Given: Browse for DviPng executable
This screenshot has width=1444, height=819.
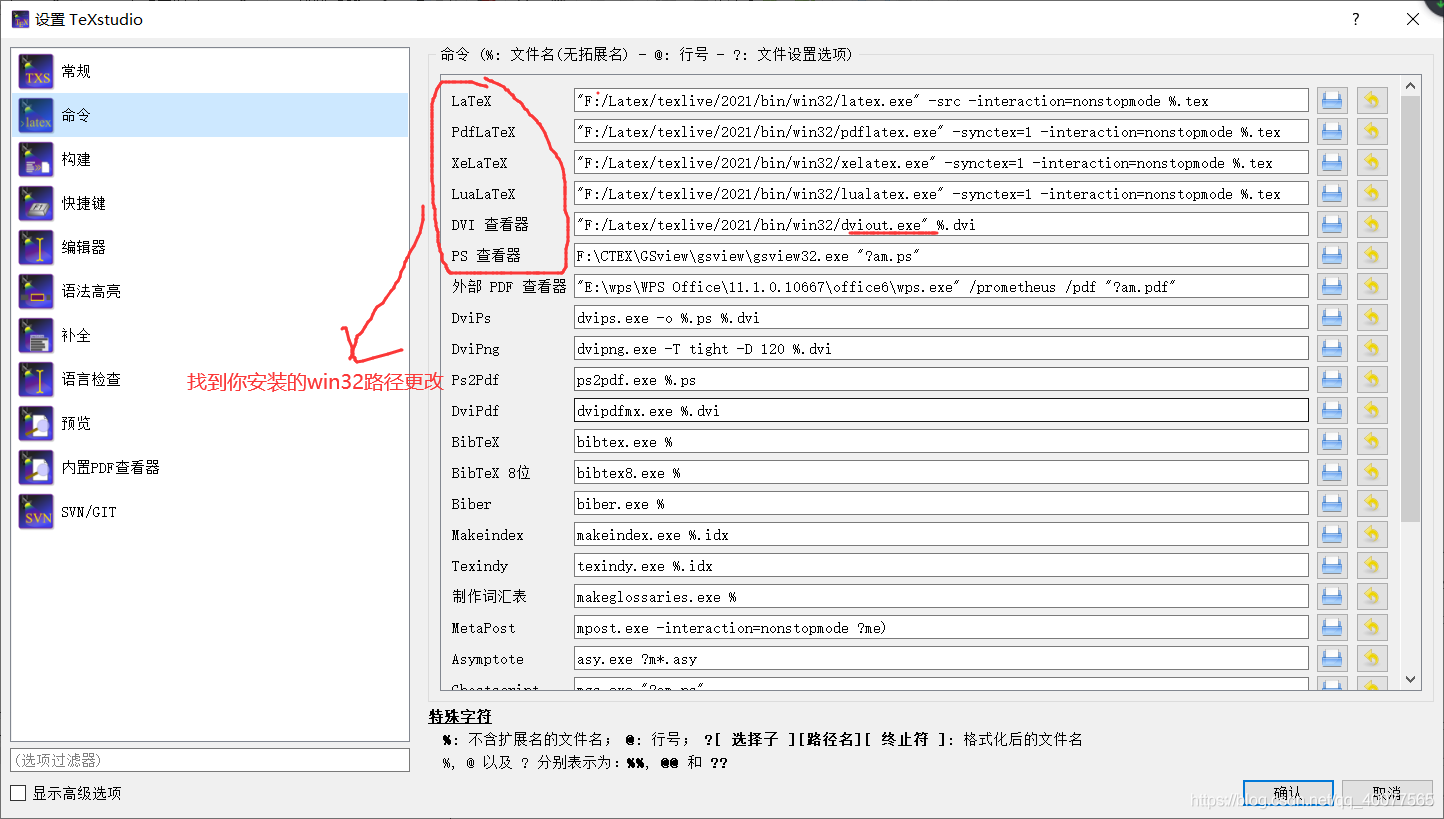Looking at the screenshot, I should click(x=1332, y=348).
